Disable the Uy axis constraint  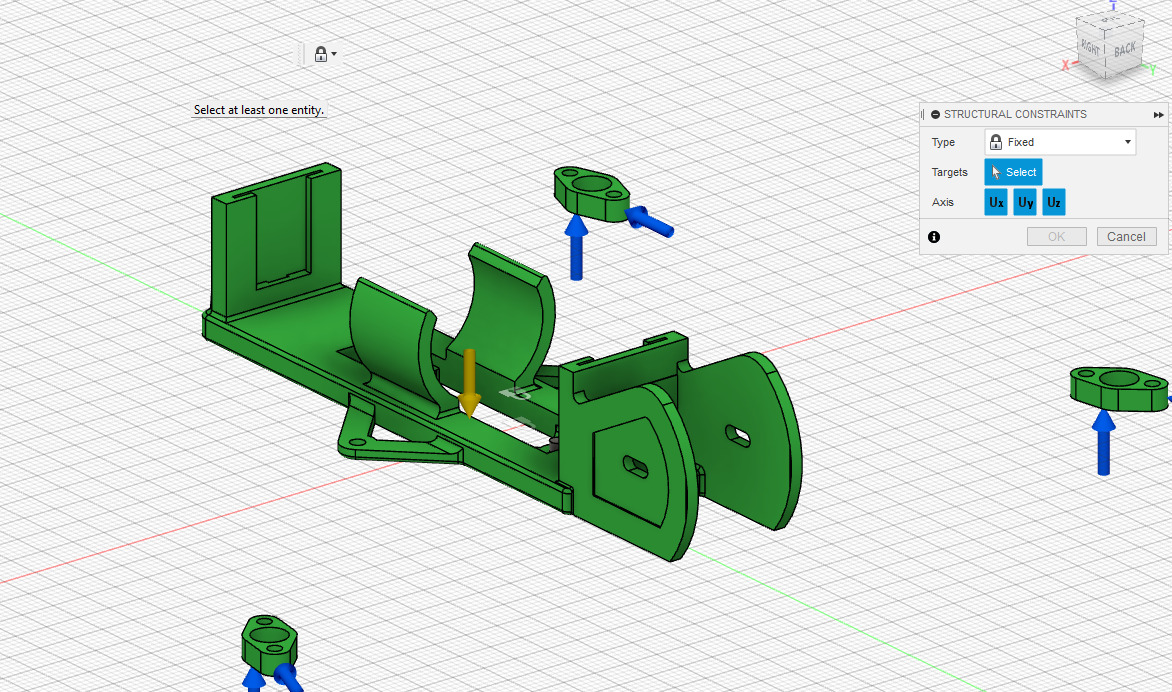click(x=1024, y=202)
